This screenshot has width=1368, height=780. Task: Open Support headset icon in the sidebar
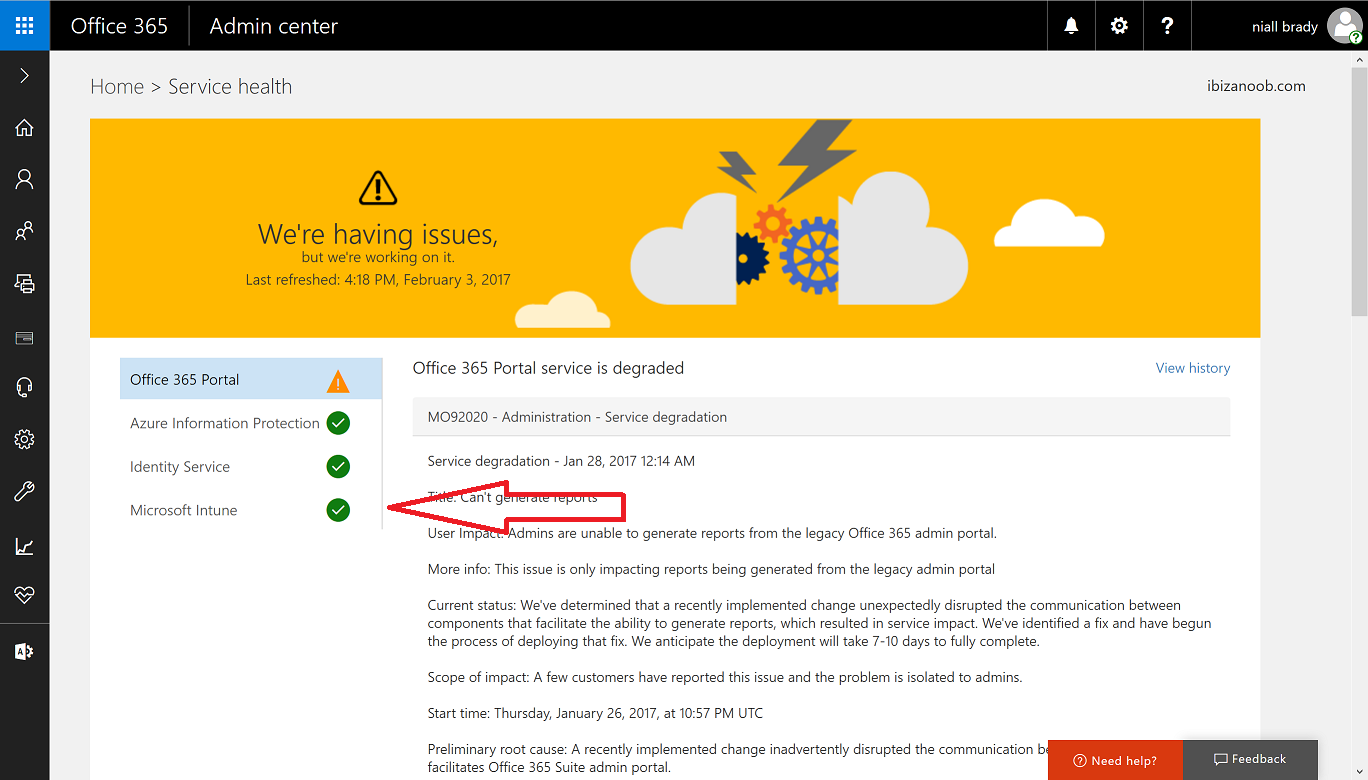pyautogui.click(x=24, y=388)
